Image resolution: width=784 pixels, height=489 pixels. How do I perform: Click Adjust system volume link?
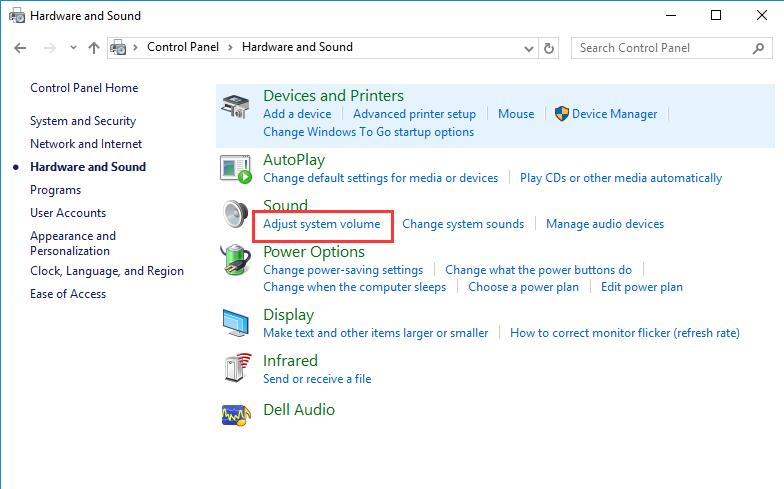(x=322, y=224)
